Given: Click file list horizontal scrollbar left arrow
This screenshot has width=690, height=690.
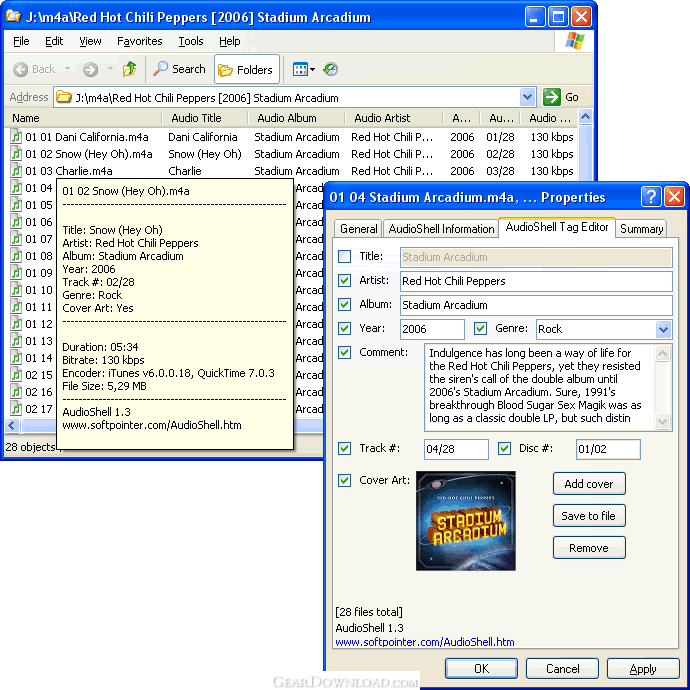Looking at the screenshot, I should click(12, 426).
